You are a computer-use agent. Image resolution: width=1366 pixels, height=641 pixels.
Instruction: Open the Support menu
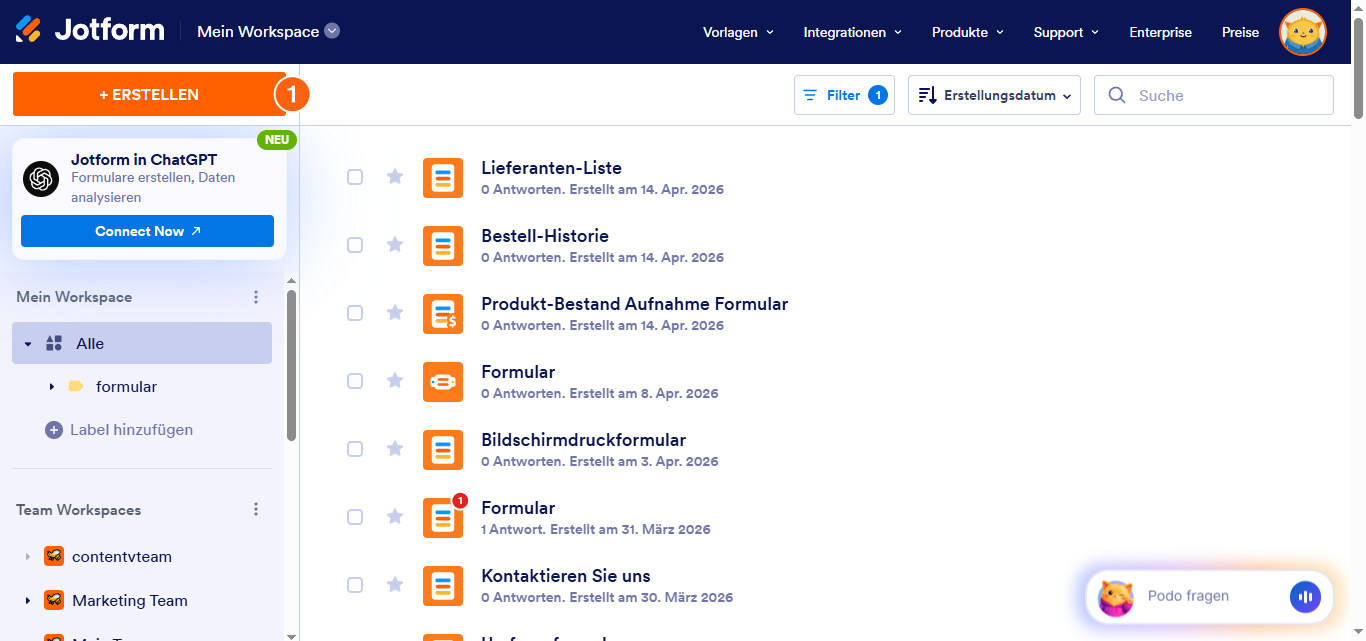(1065, 32)
